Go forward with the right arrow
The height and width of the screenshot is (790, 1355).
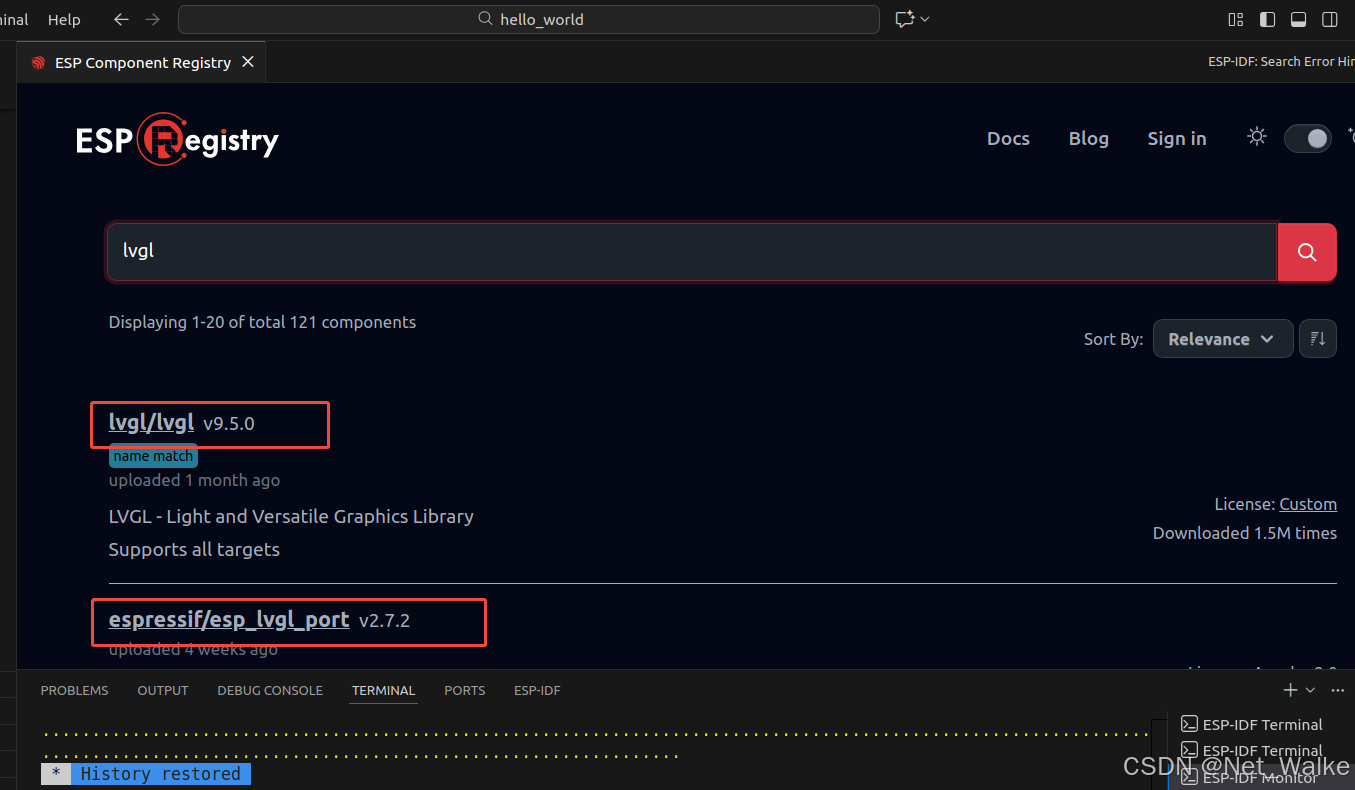152,19
